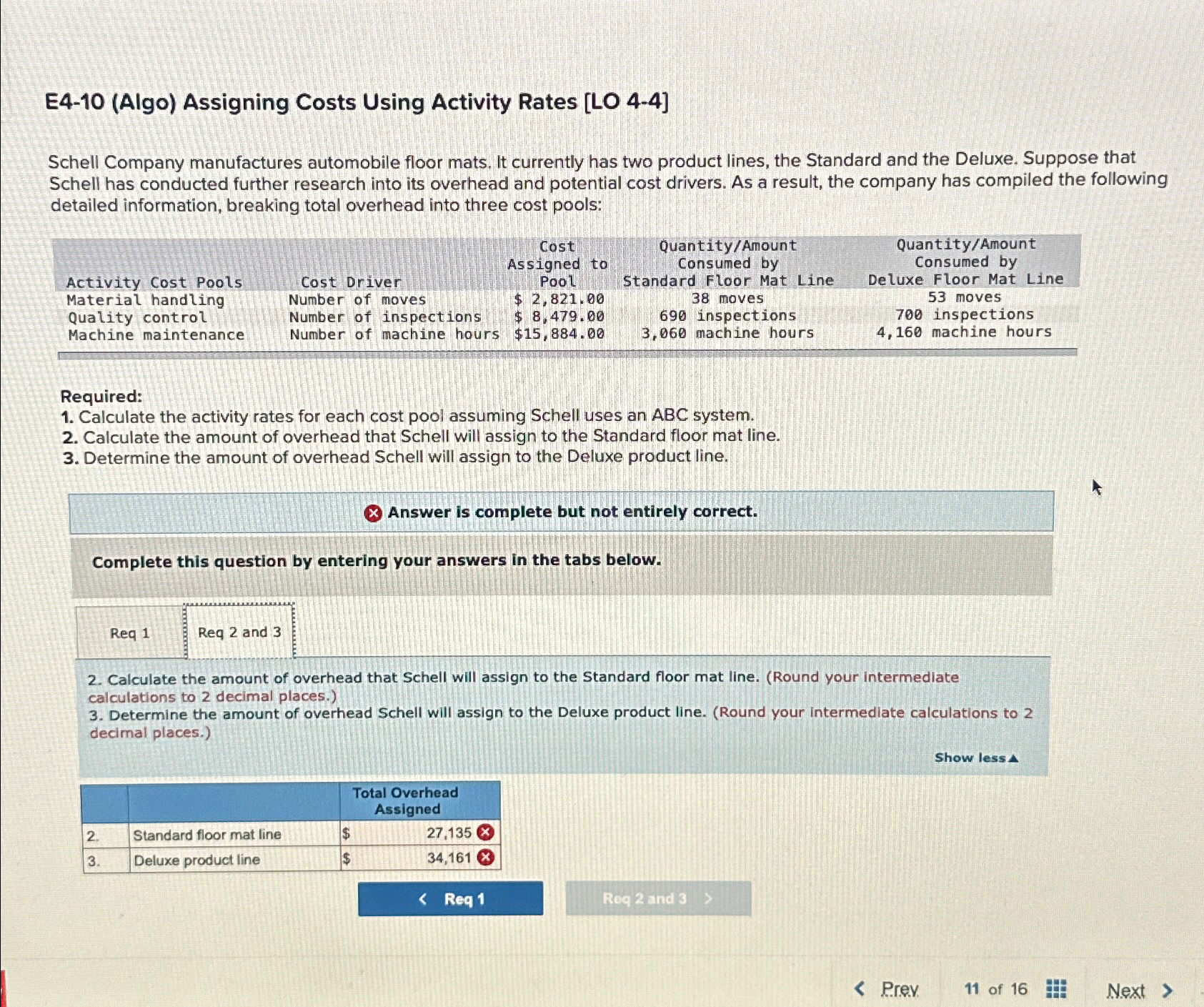Click the left chevron on Req 1 button
The image size is (1204, 1007).
(x=422, y=898)
